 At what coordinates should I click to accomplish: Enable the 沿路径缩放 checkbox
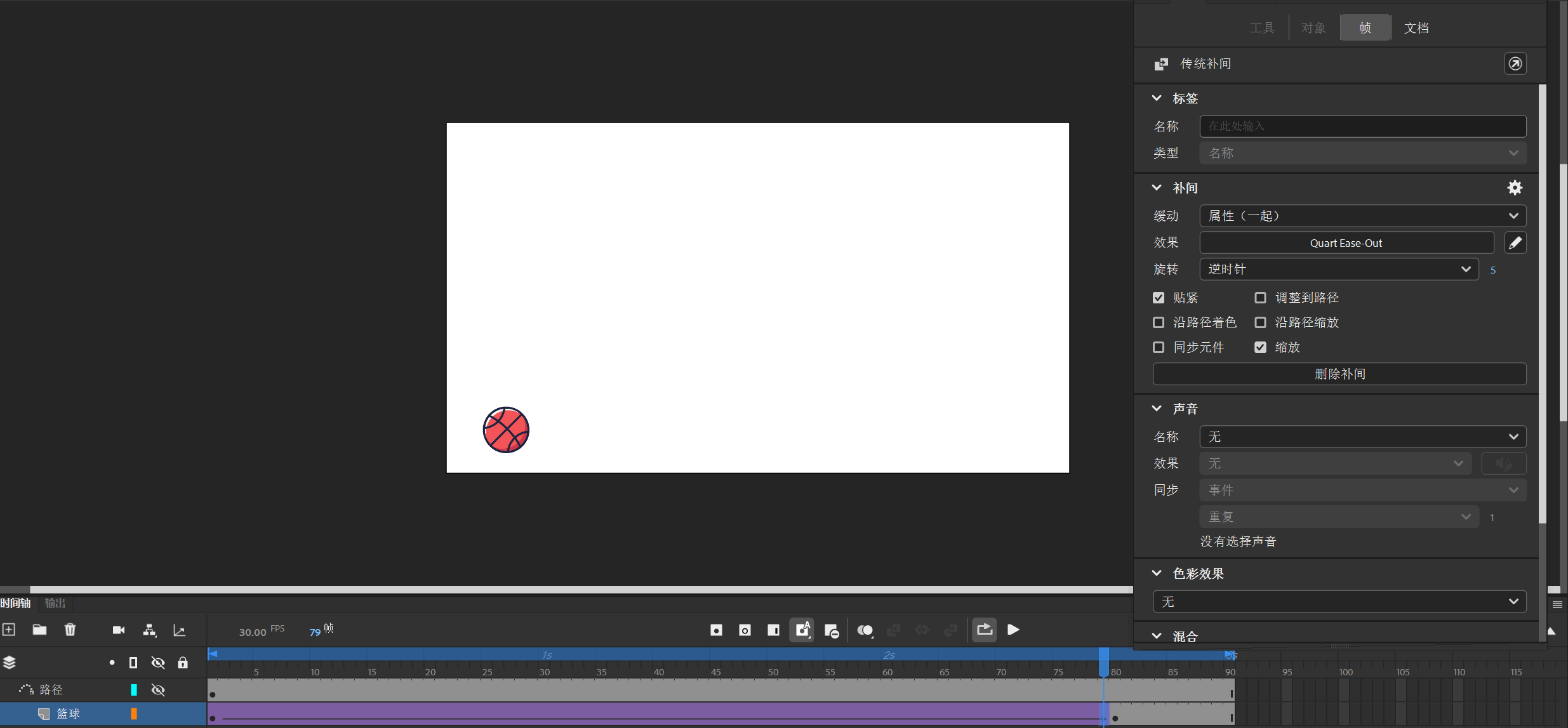[1261, 322]
